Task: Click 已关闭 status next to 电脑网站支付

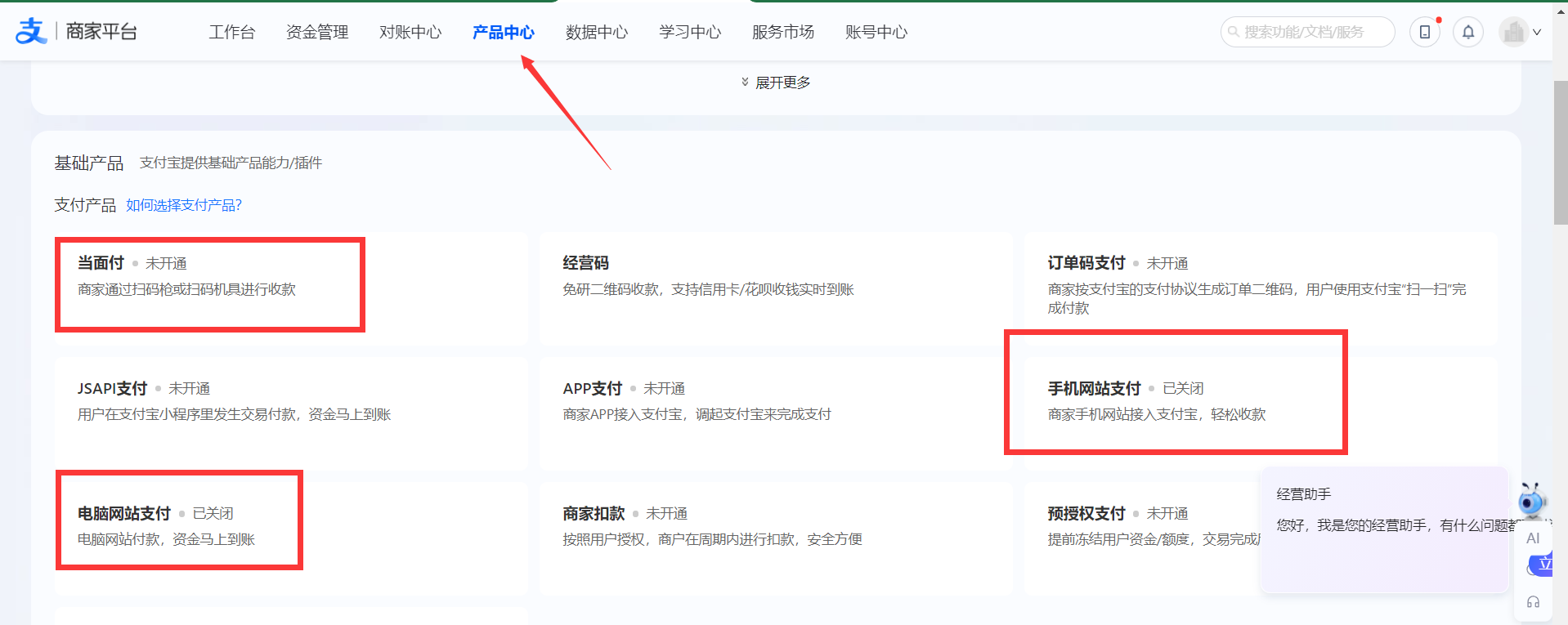Action: 213,513
